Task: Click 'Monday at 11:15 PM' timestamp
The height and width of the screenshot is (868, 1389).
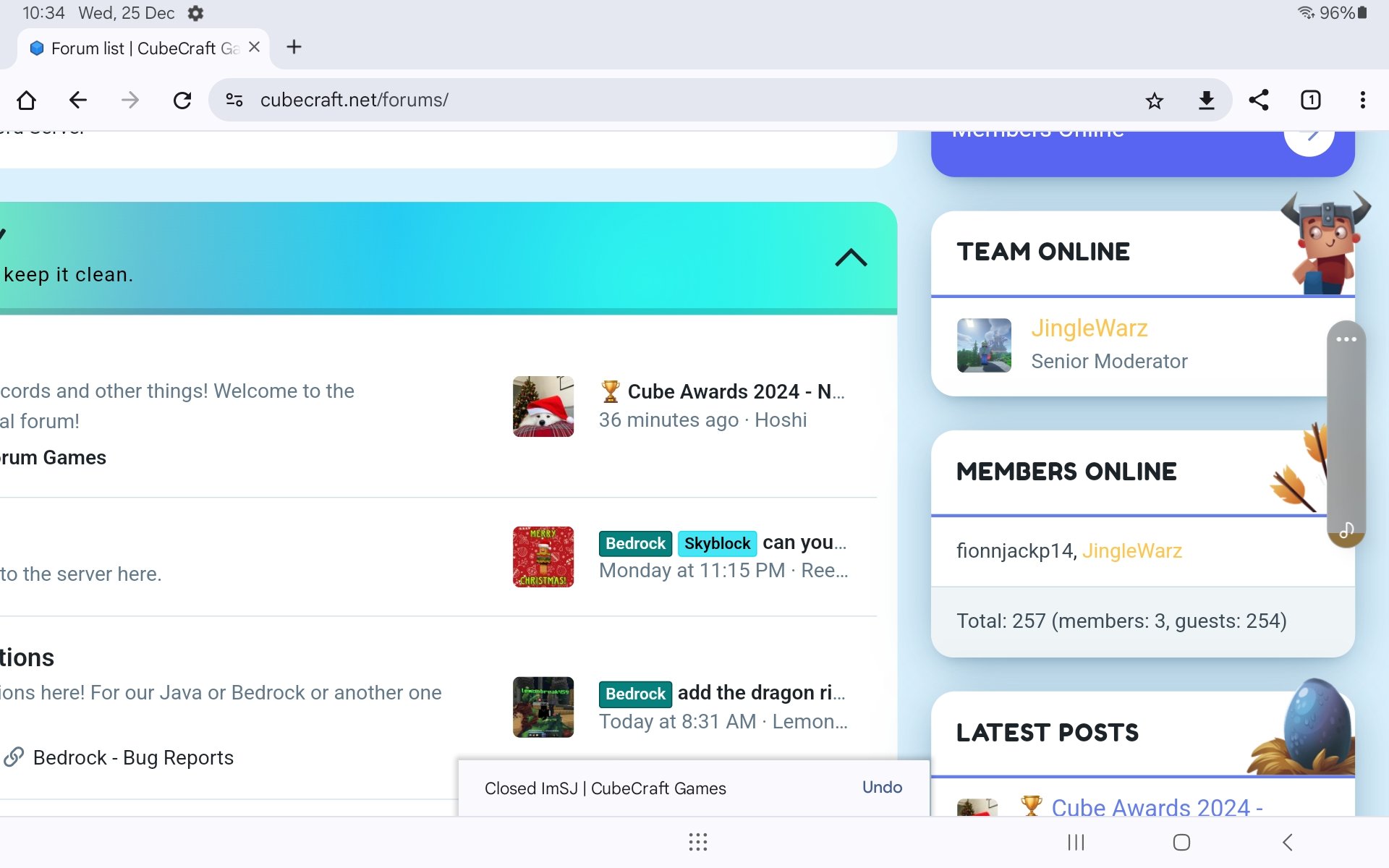Action: (x=692, y=571)
